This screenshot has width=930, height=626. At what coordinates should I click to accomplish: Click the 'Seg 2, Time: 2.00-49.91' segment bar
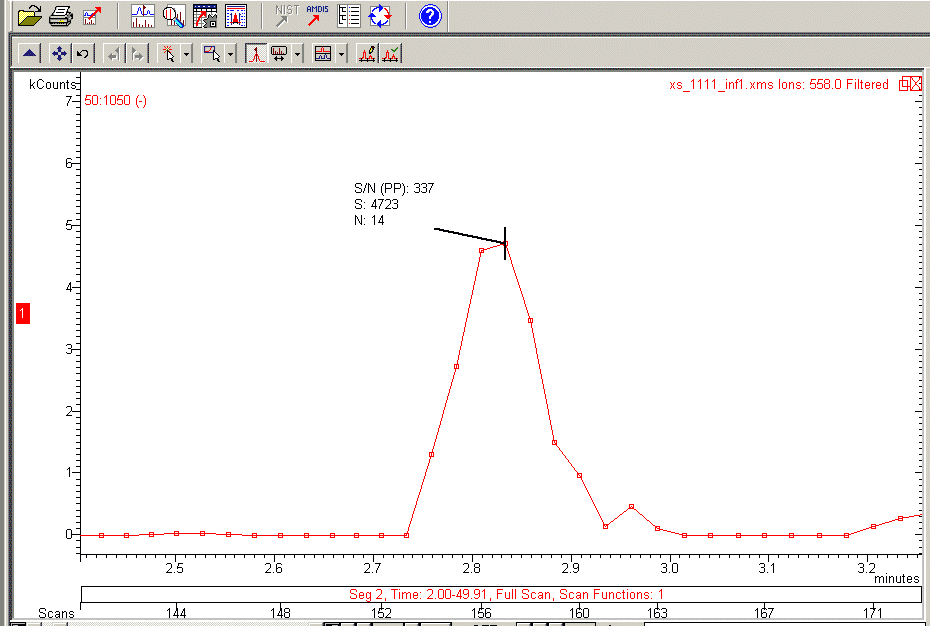pyautogui.click(x=501, y=595)
